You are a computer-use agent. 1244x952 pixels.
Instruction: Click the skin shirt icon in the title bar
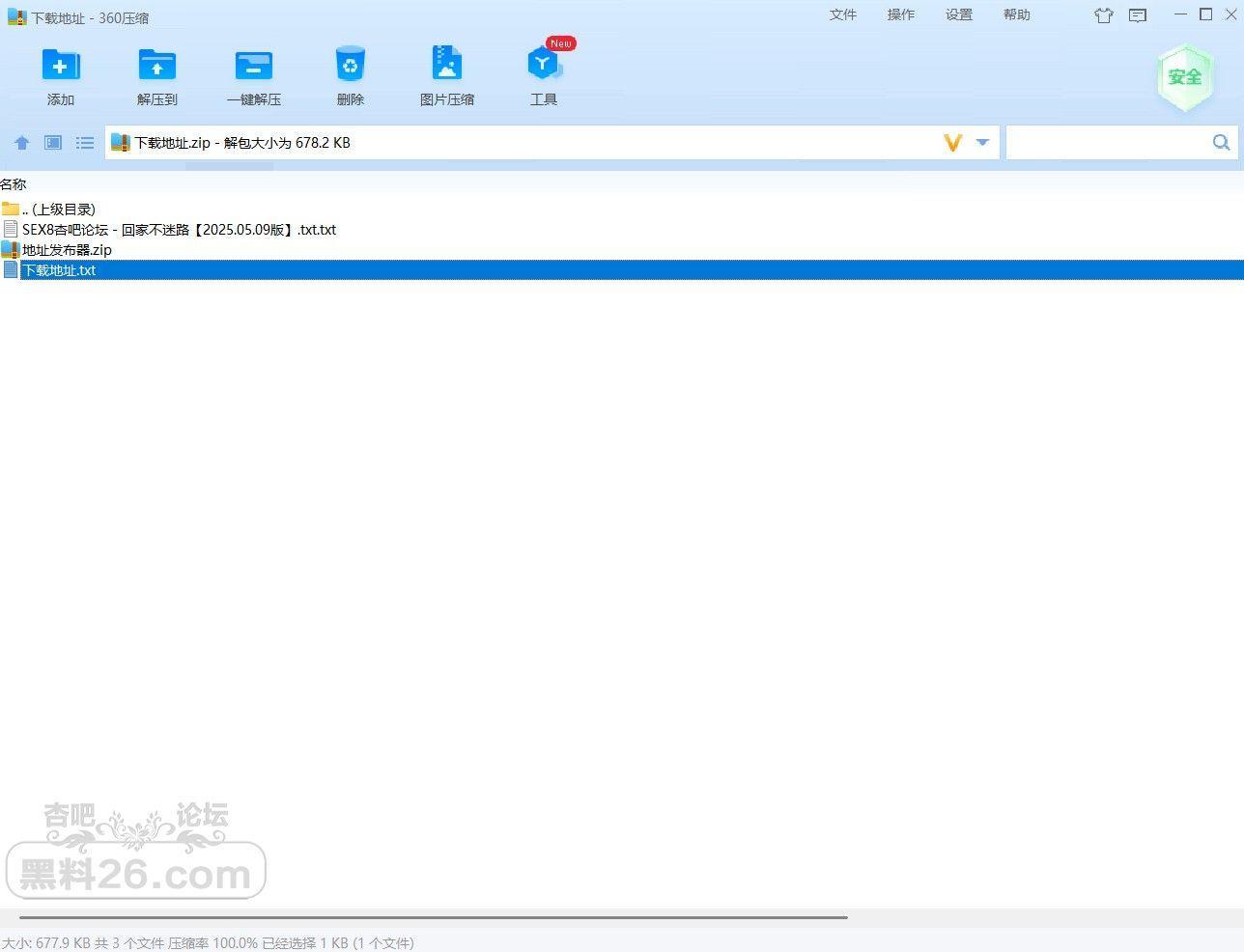point(1104,15)
